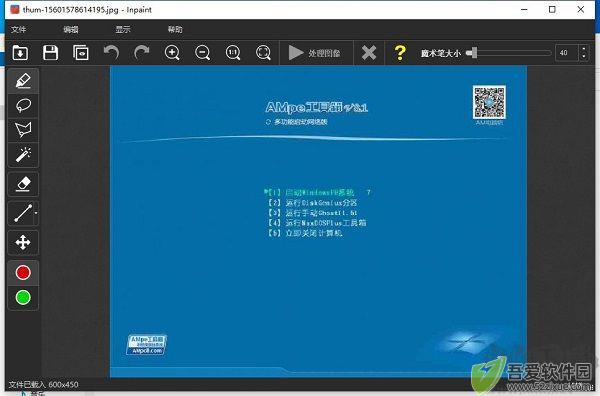Open the 文件 (File) menu
600x396 pixels.
[18, 29]
